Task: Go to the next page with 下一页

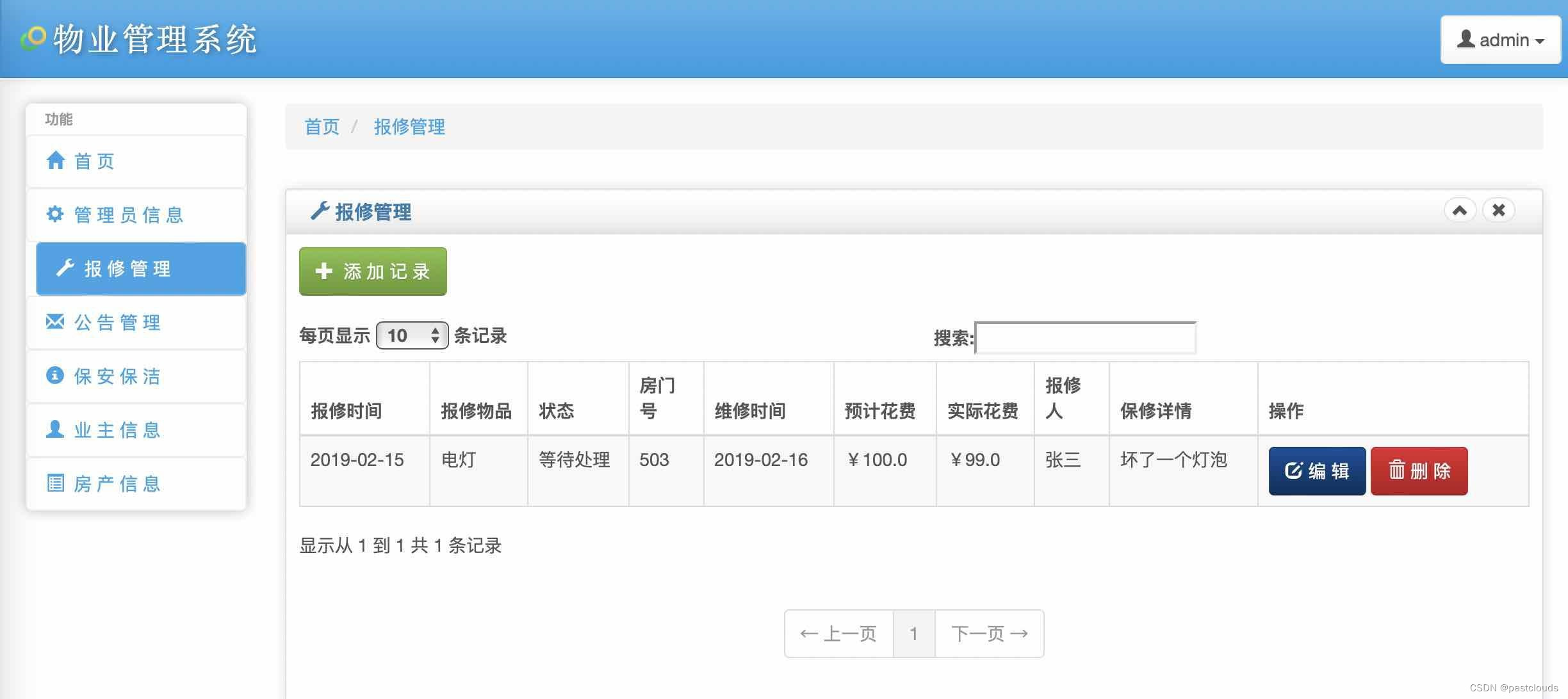Action: (x=989, y=634)
